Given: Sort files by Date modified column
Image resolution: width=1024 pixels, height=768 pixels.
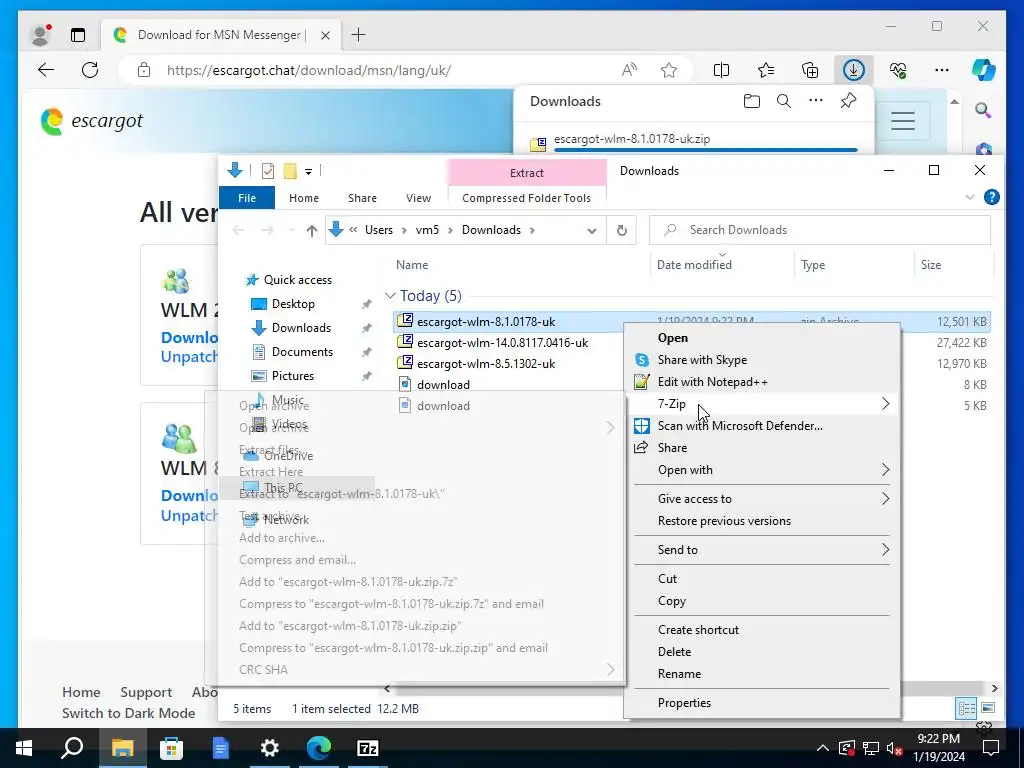Looking at the screenshot, I should coord(694,264).
